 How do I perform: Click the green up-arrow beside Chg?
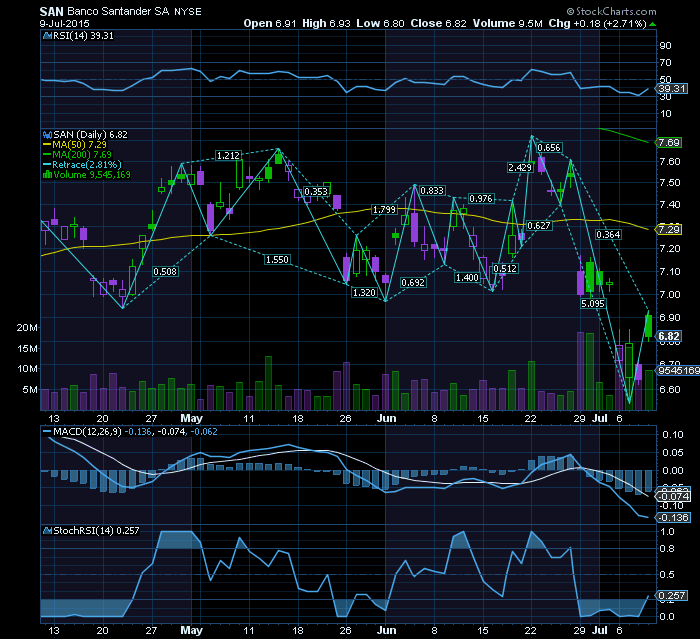point(653,24)
